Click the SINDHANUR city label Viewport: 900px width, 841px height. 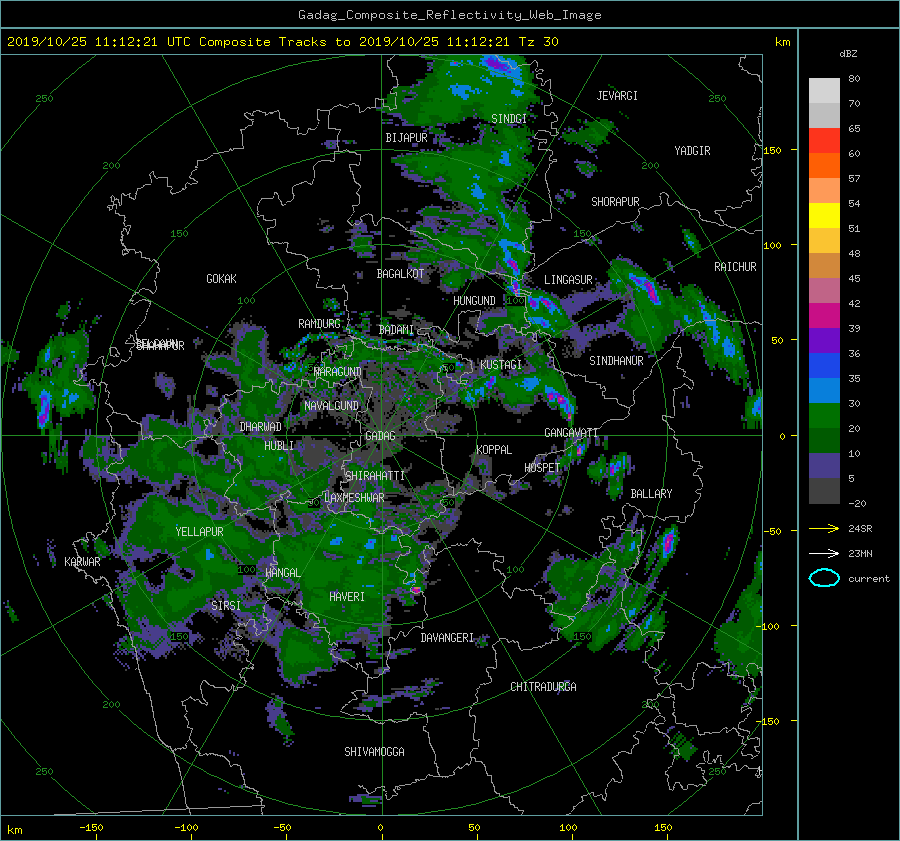616,361
